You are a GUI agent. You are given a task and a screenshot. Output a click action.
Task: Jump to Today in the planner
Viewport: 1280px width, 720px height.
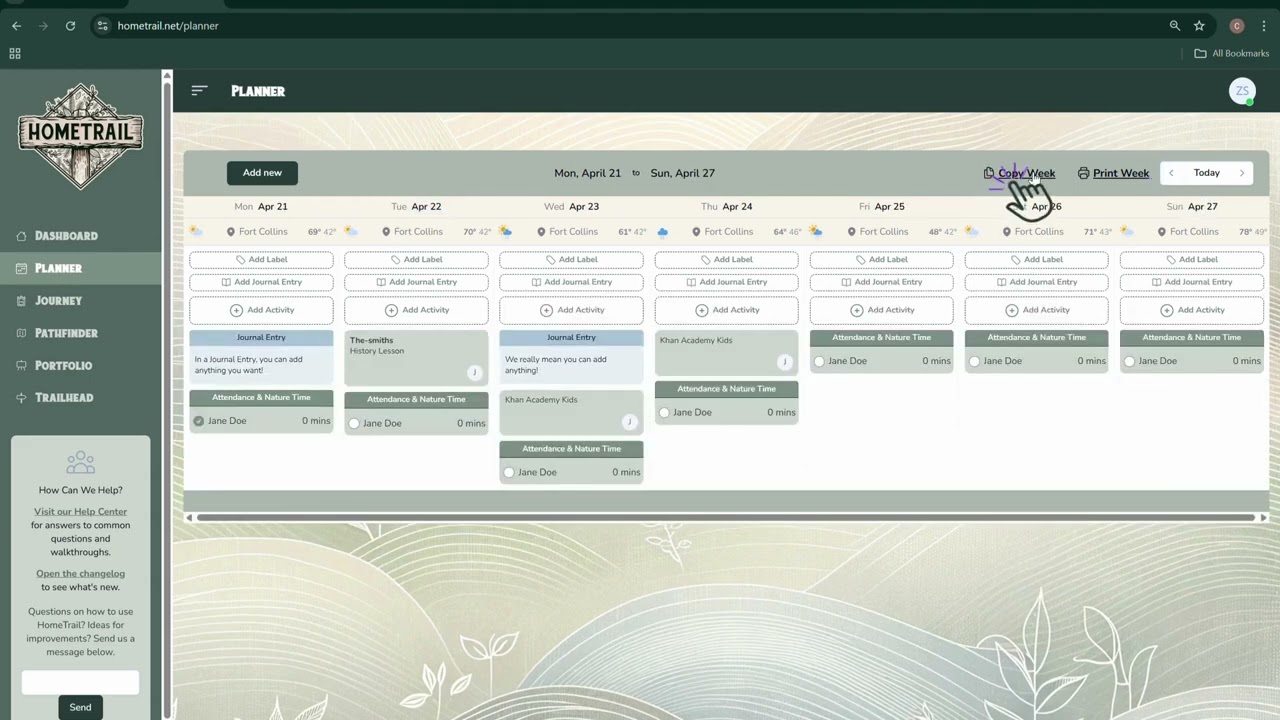(x=1207, y=173)
